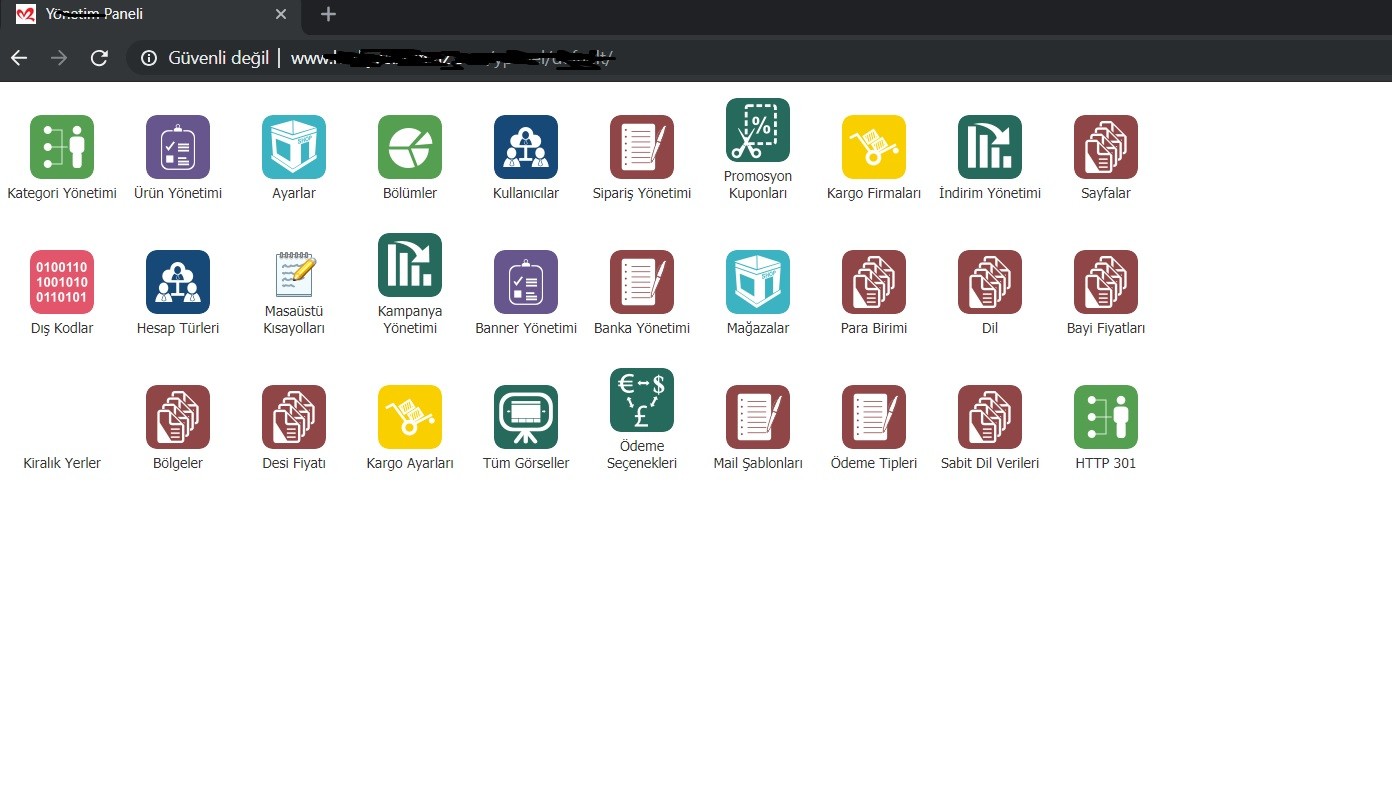Click the Sabit Dil Verileri text label

click(x=990, y=463)
